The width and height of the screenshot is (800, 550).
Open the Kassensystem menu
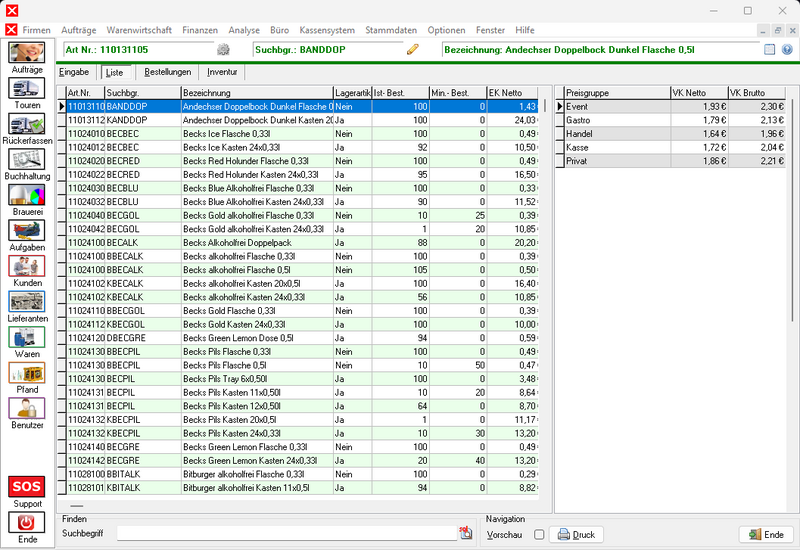tap(327, 30)
